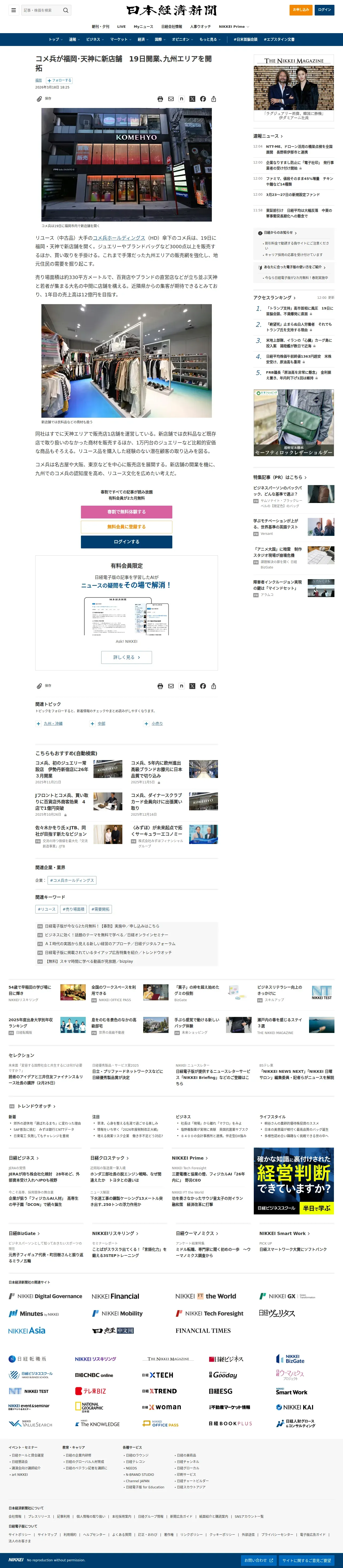
Task: Share on Facebook via icon above the storefront photo
Action: click(202, 99)
